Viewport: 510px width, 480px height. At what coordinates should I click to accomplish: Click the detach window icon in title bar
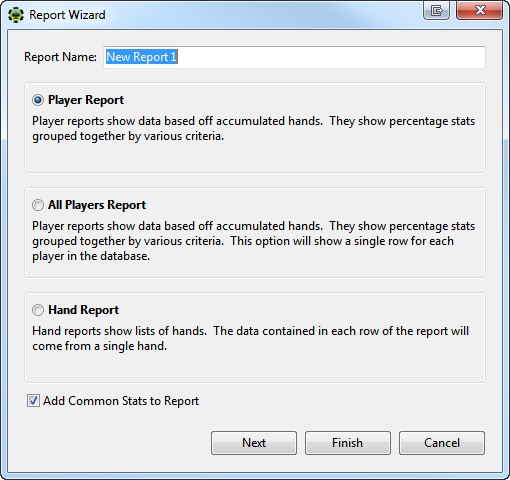coord(436,10)
